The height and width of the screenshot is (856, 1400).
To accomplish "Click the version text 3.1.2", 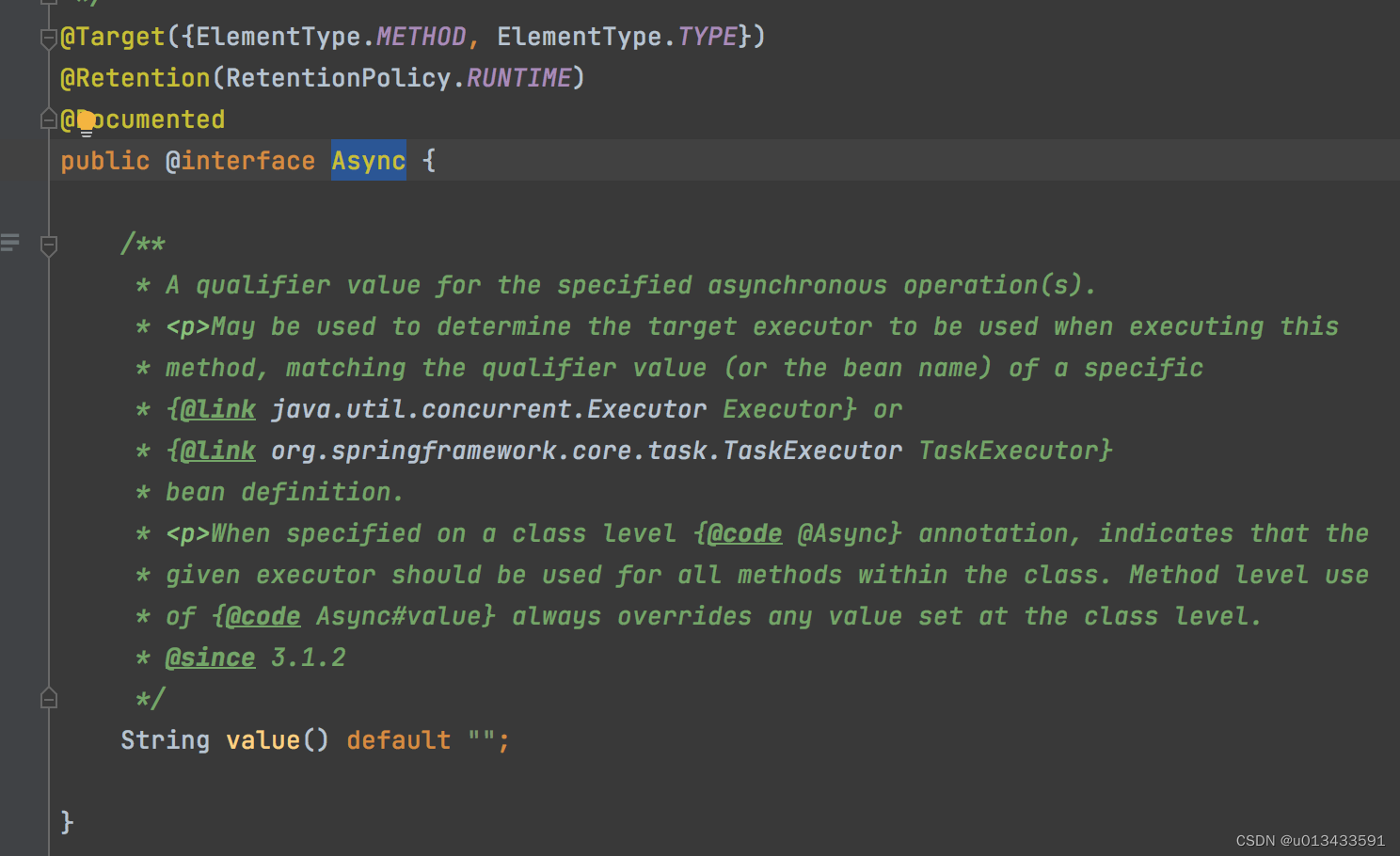I will tap(309, 658).
